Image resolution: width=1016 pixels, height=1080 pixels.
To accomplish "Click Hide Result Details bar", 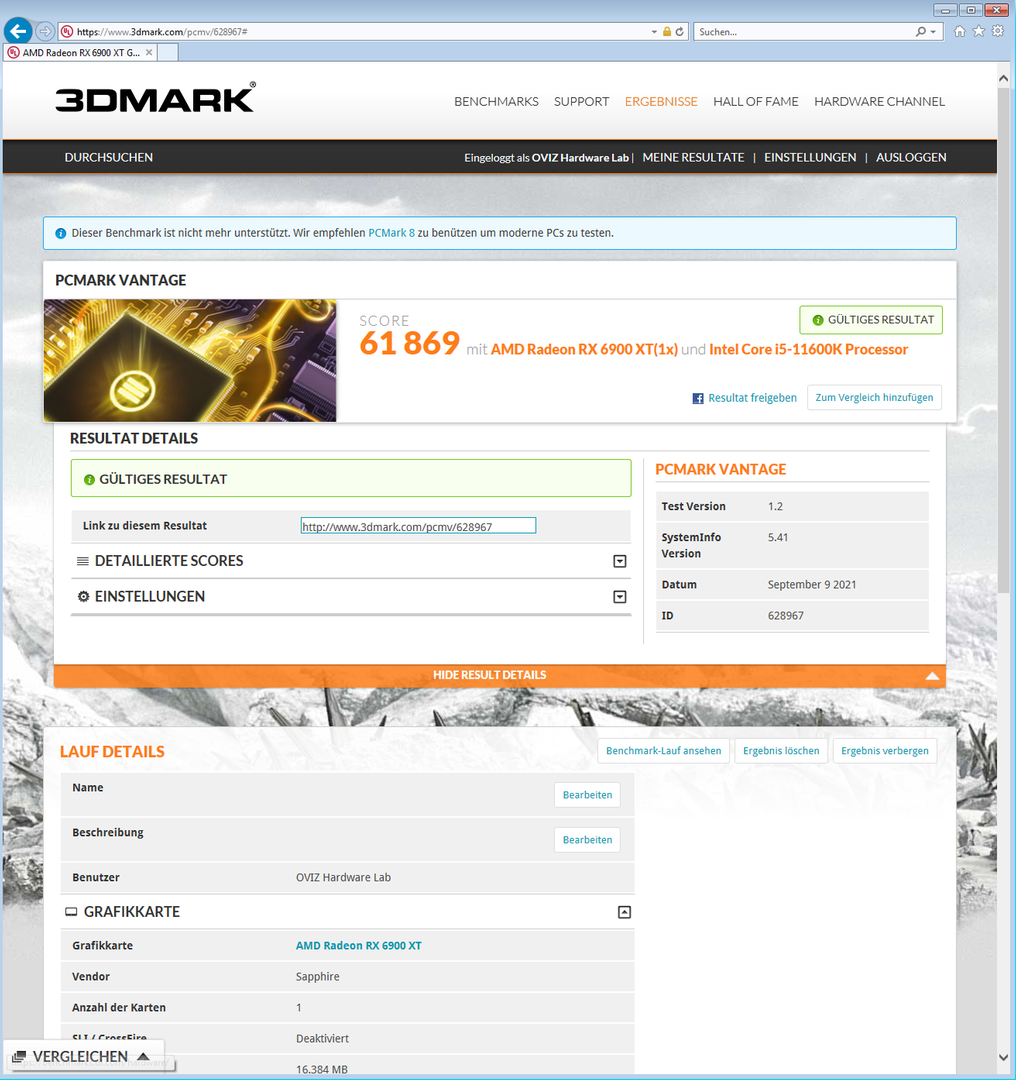I will (x=499, y=675).
